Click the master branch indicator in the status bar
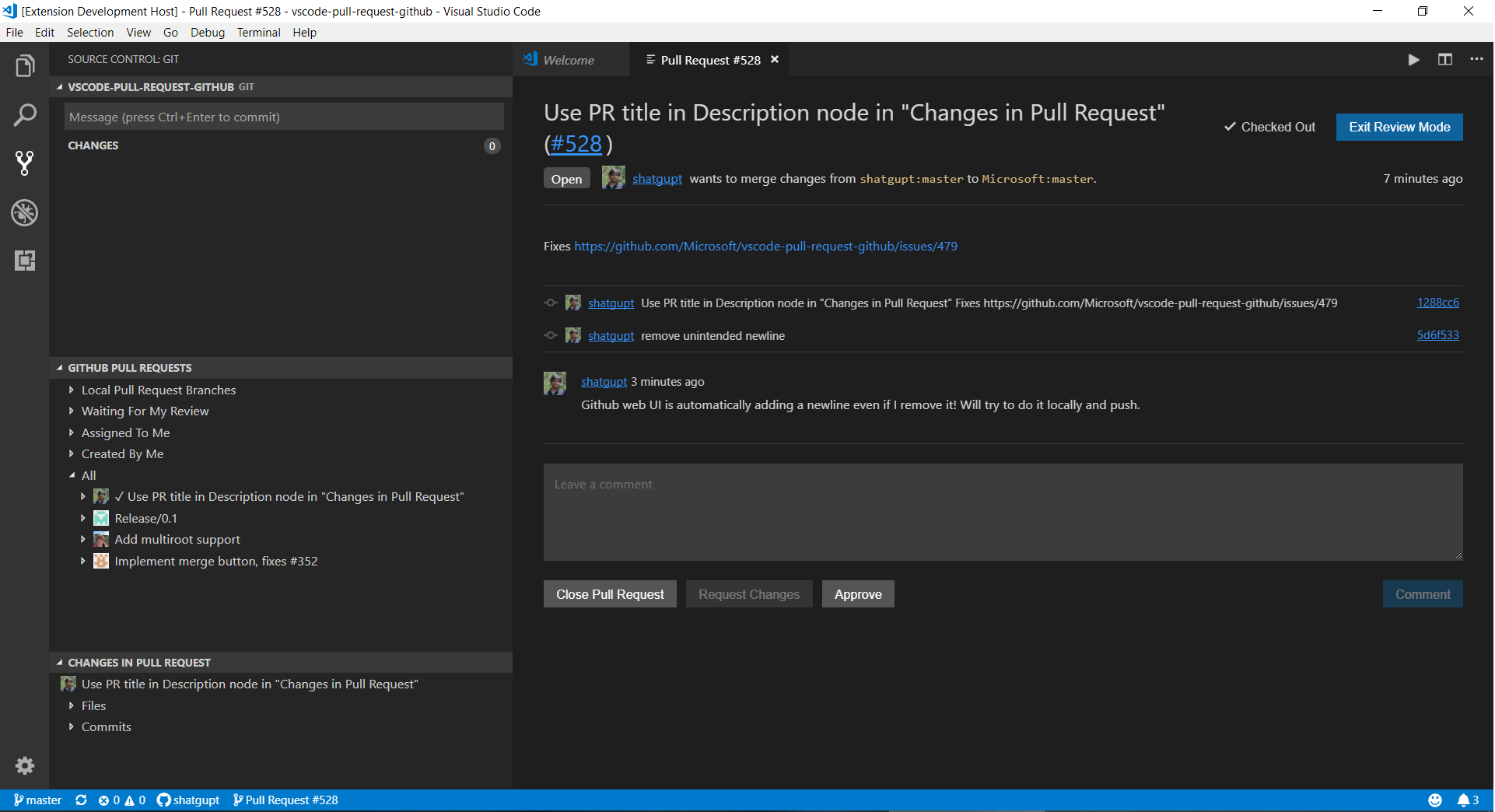Screen dimensions: 1495x812 pyautogui.click(x=37, y=800)
